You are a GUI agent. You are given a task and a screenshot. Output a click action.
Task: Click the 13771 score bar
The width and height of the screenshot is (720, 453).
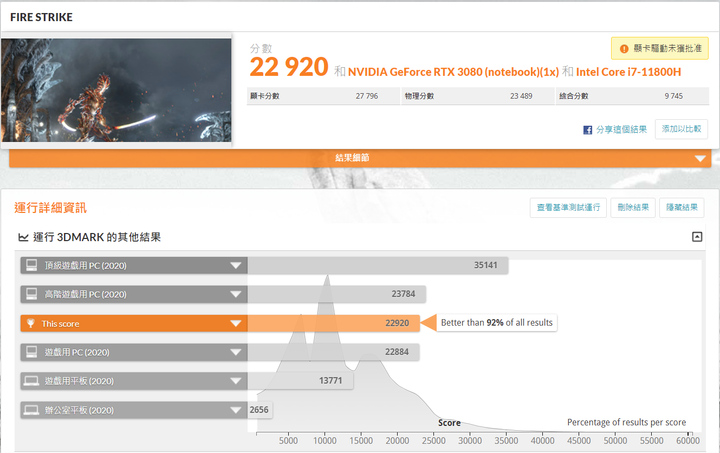[300, 381]
